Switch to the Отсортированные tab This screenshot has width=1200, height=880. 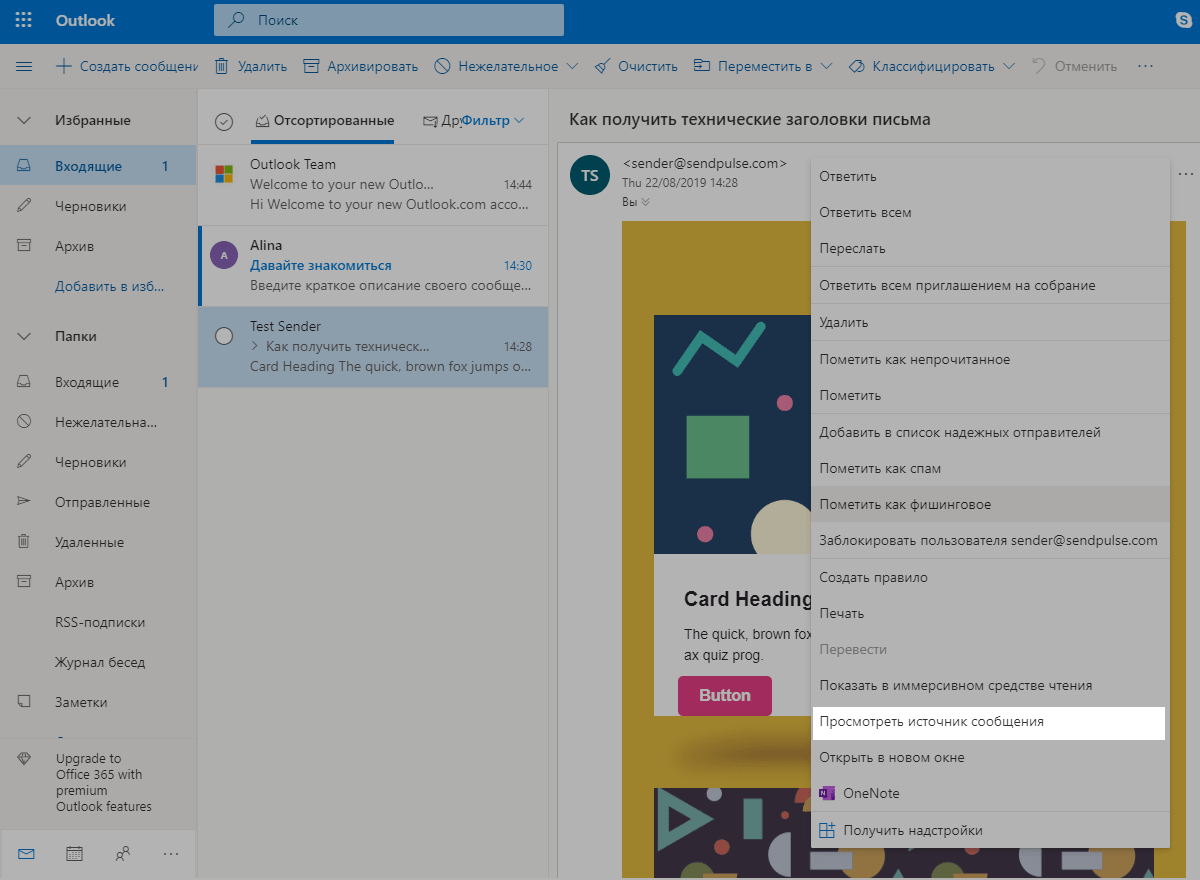(324, 121)
